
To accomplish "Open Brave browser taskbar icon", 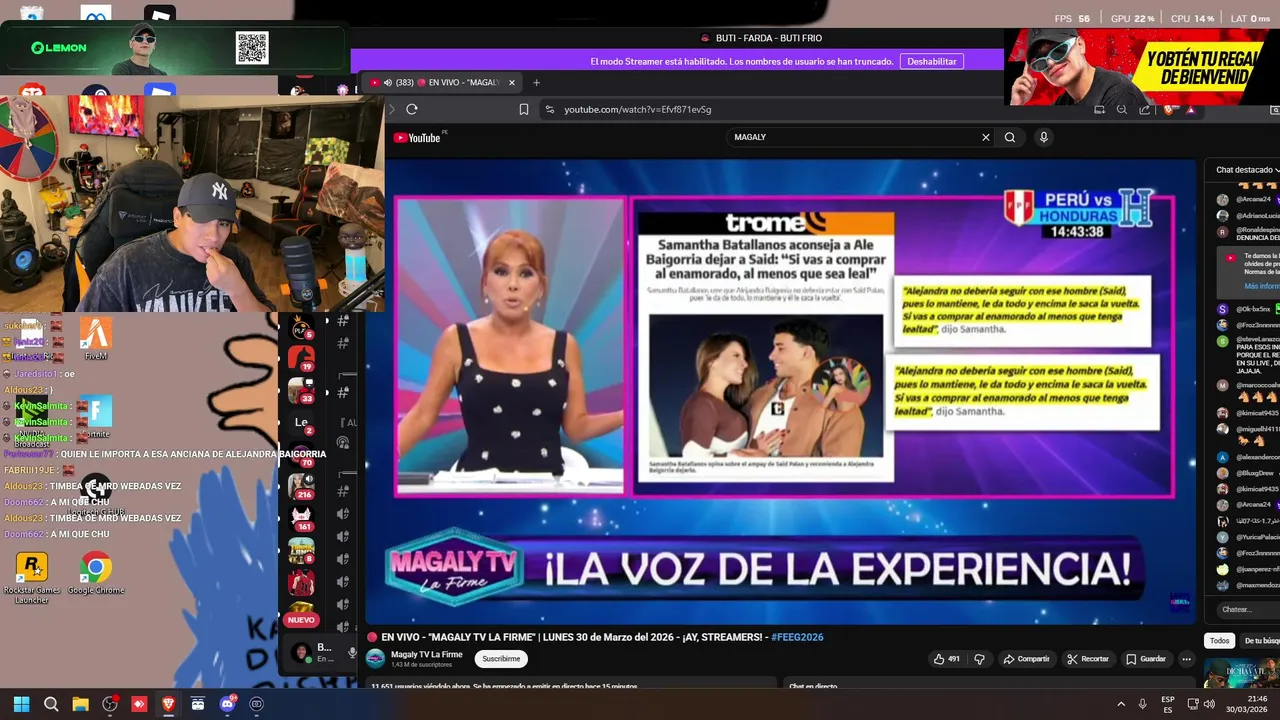I will click(x=168, y=704).
